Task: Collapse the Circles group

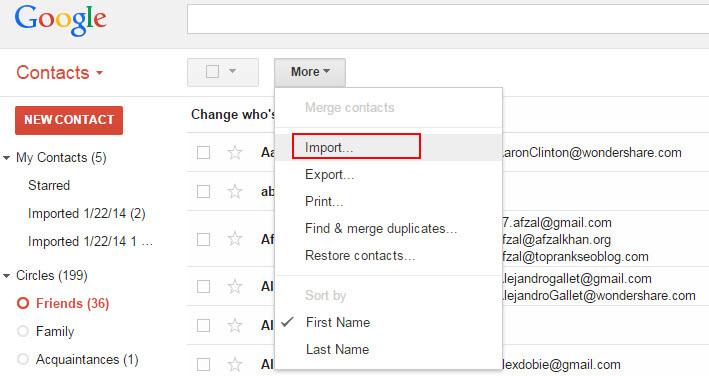Action: click(x=7, y=276)
